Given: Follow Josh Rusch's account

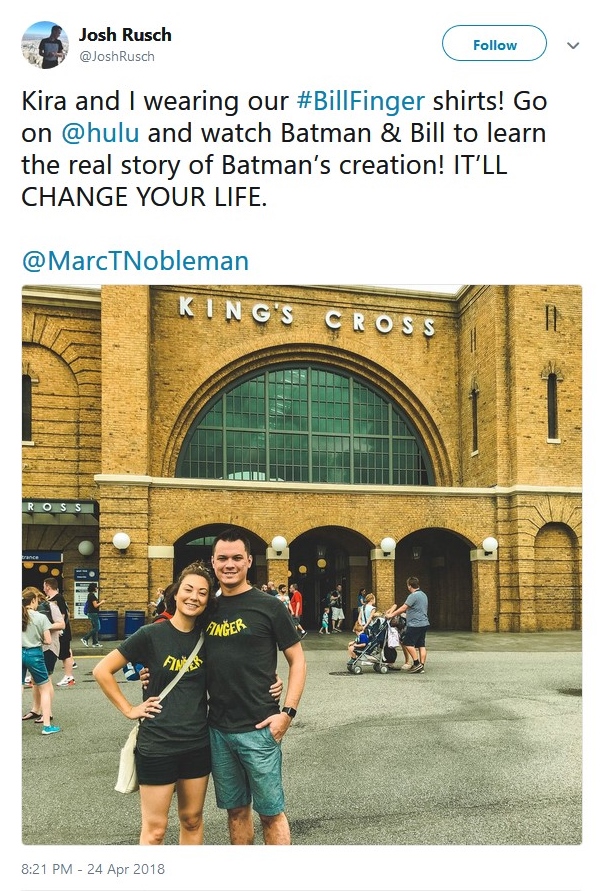Looking at the screenshot, I should point(493,44).
